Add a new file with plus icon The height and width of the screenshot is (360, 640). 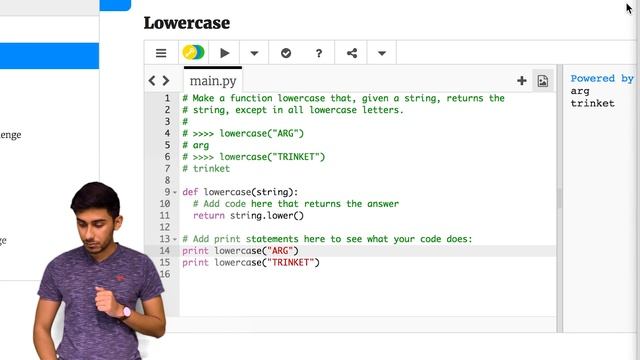click(521, 80)
